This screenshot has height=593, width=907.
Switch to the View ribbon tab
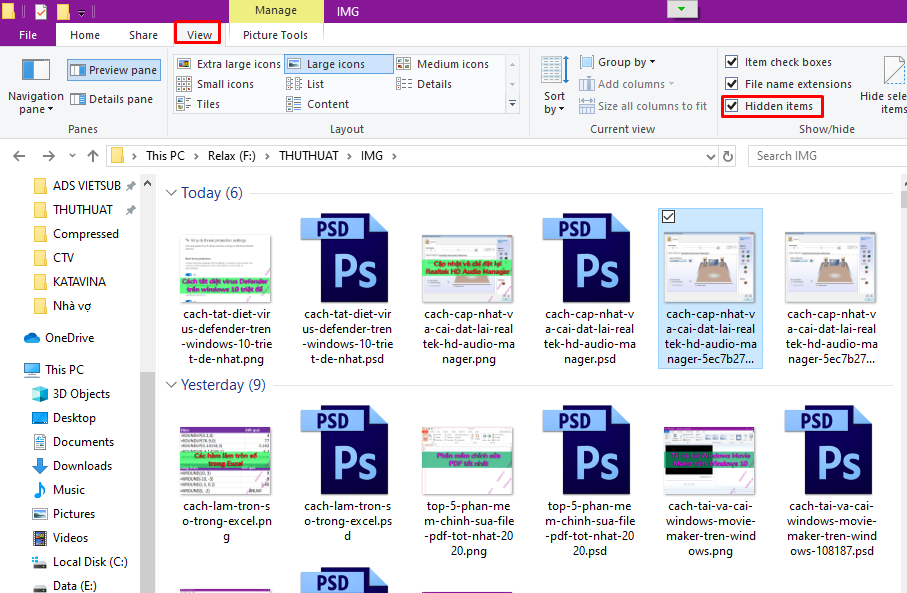click(x=199, y=35)
